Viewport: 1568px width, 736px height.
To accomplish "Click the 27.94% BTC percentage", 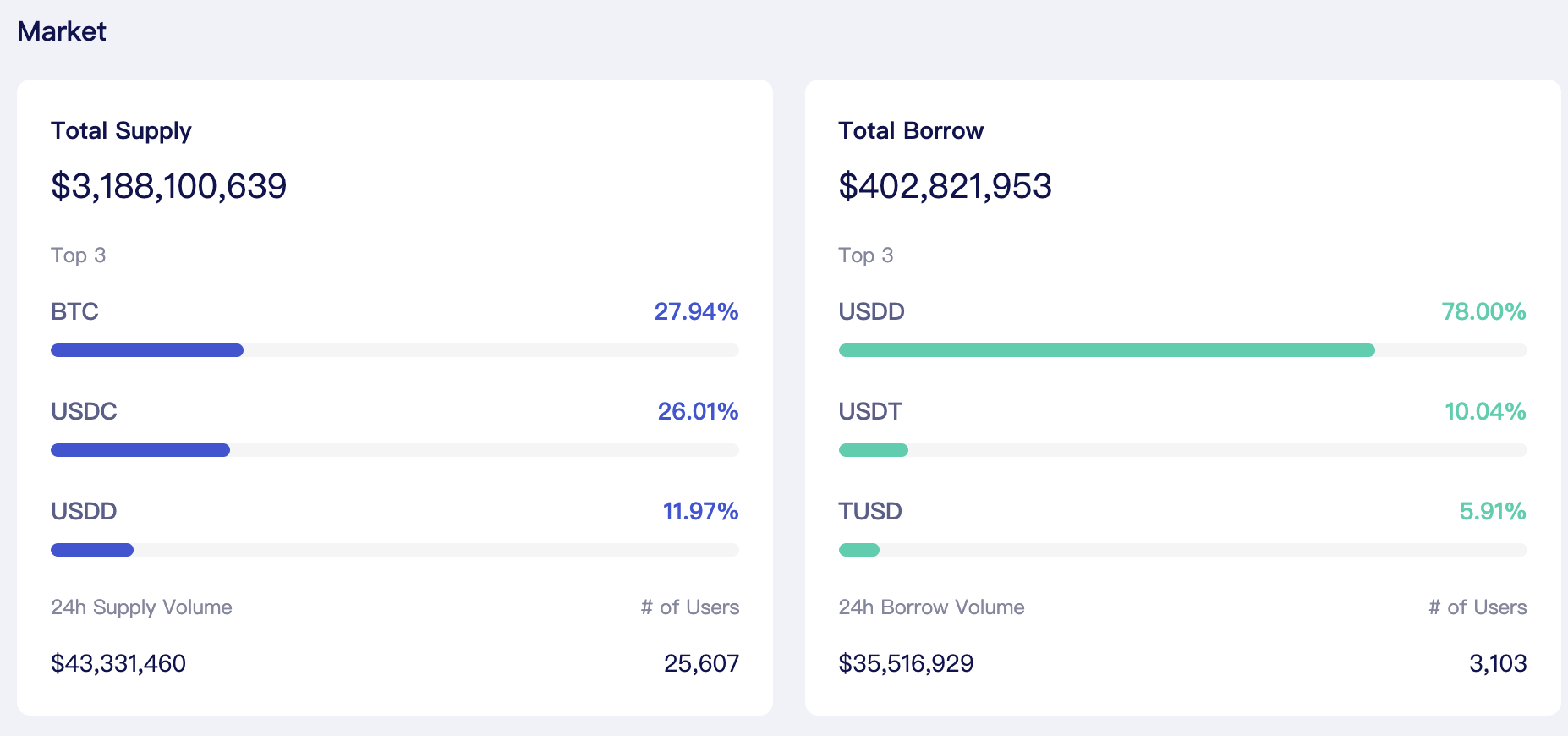I will 697,311.
